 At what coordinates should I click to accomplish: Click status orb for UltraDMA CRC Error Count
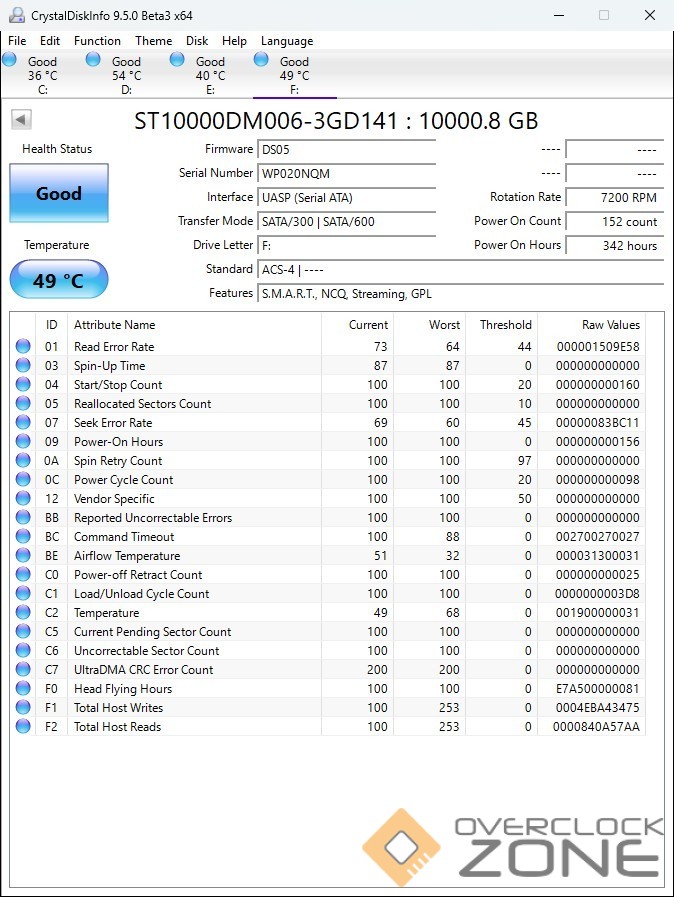(x=23, y=670)
